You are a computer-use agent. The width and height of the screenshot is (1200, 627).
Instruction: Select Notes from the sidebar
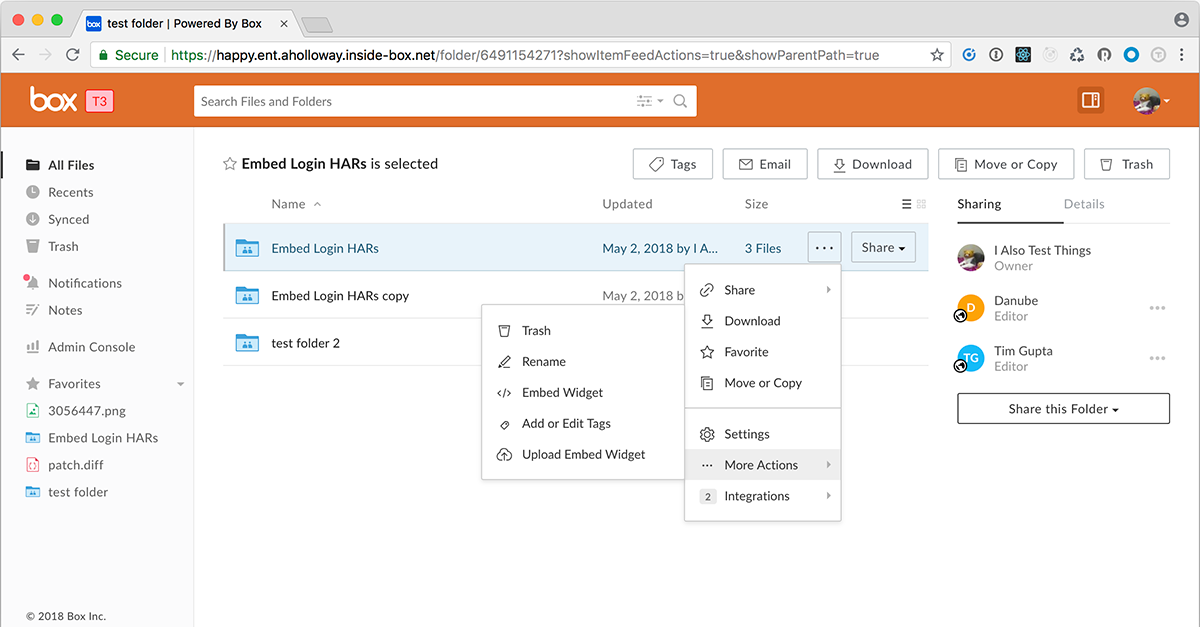(65, 310)
